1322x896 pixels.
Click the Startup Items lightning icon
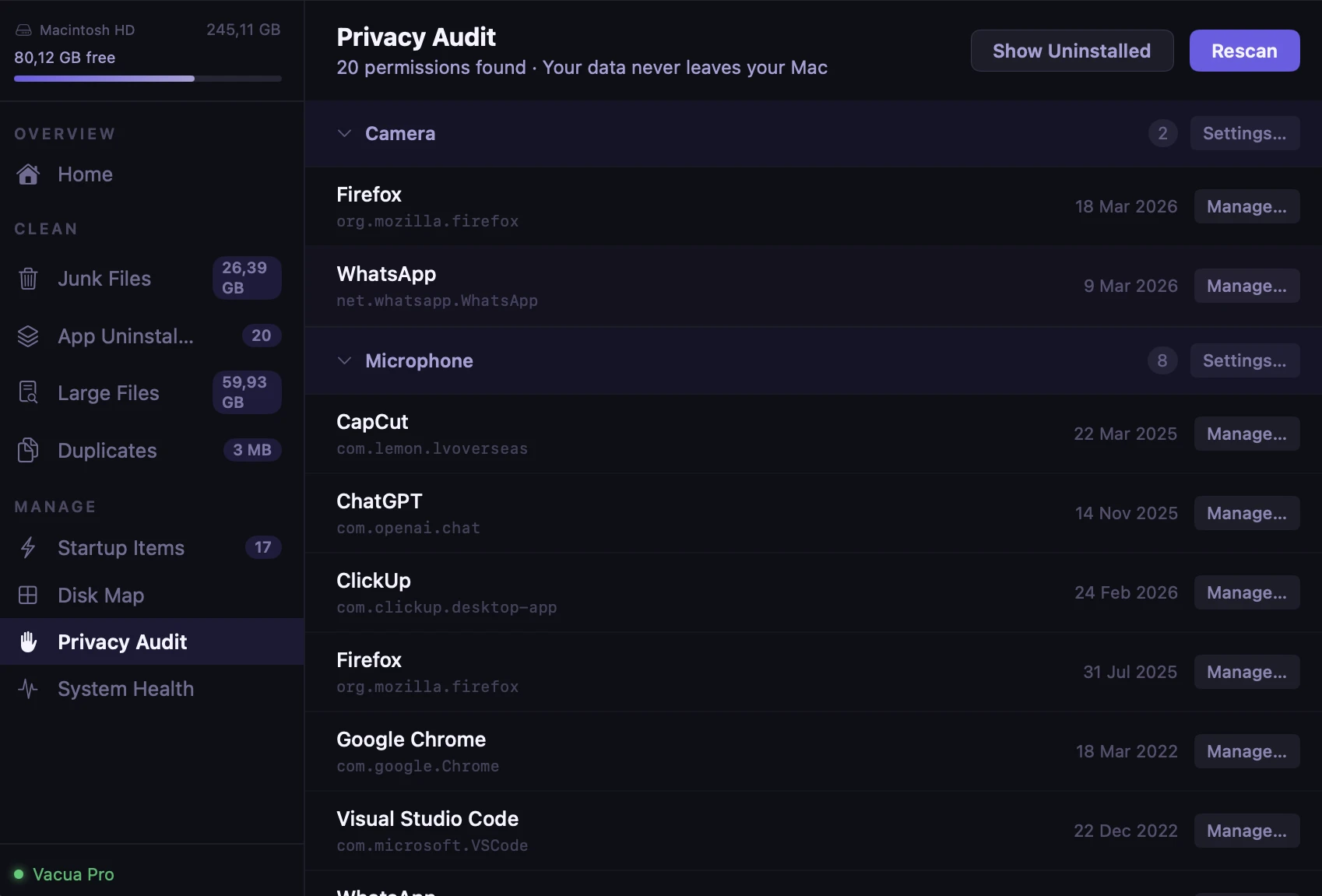(x=28, y=548)
